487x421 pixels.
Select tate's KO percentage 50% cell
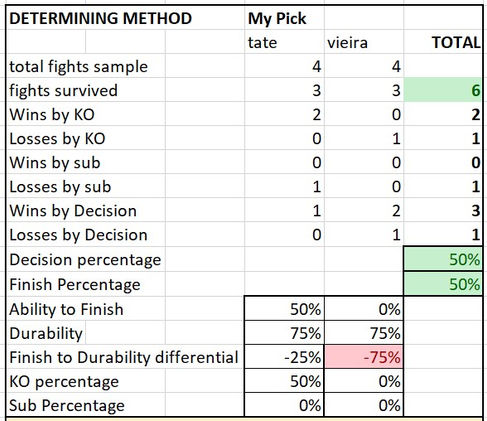(x=284, y=381)
